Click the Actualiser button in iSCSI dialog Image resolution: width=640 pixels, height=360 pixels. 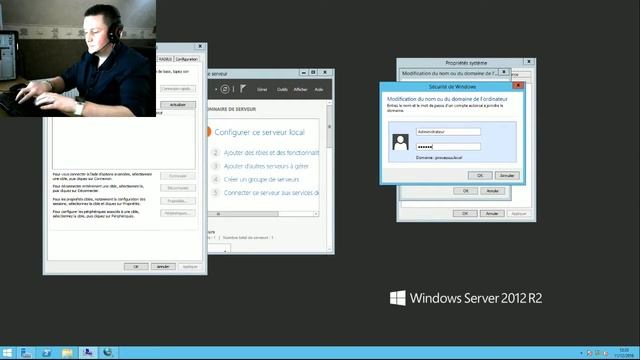point(178,105)
